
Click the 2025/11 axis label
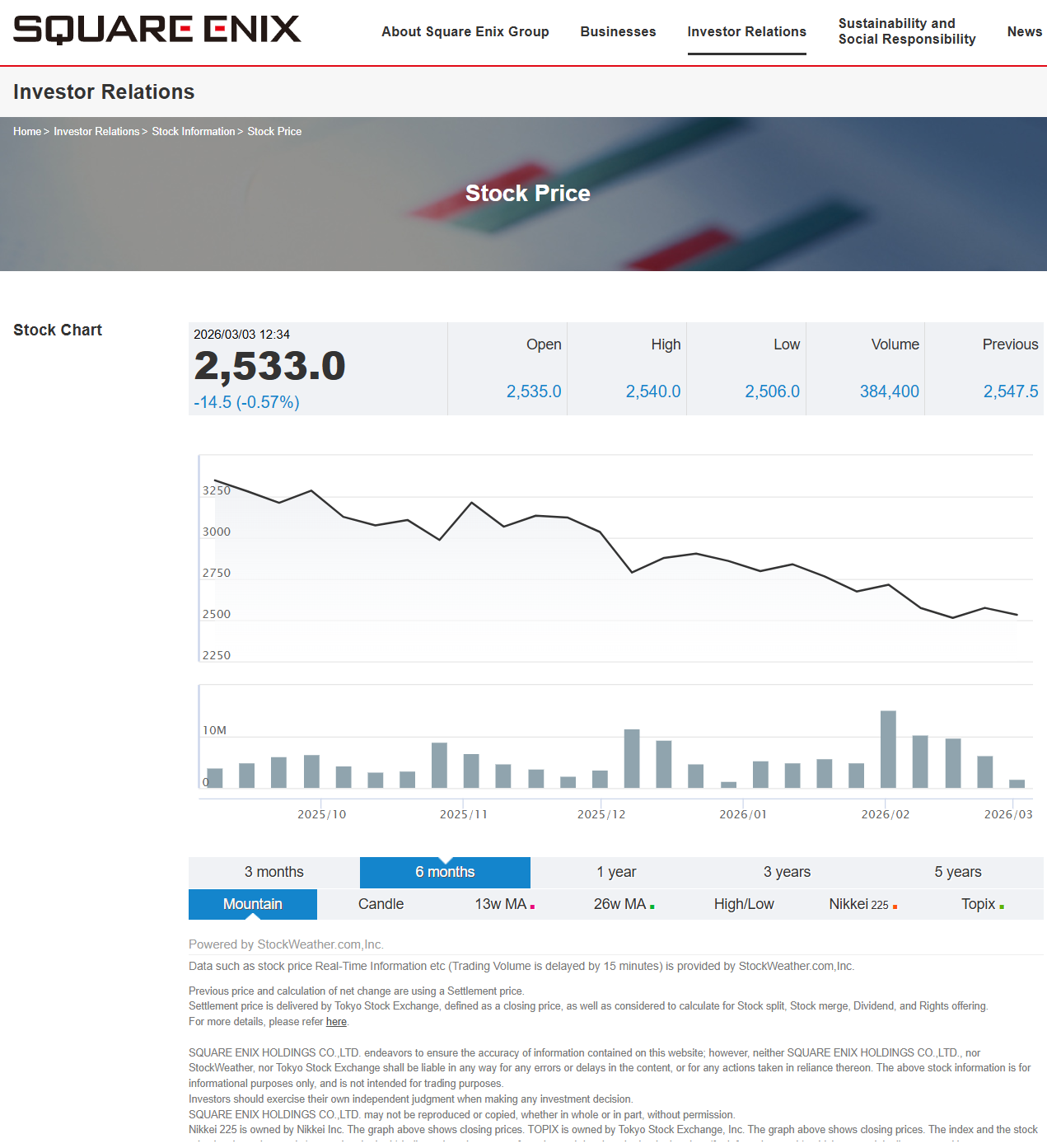463,814
